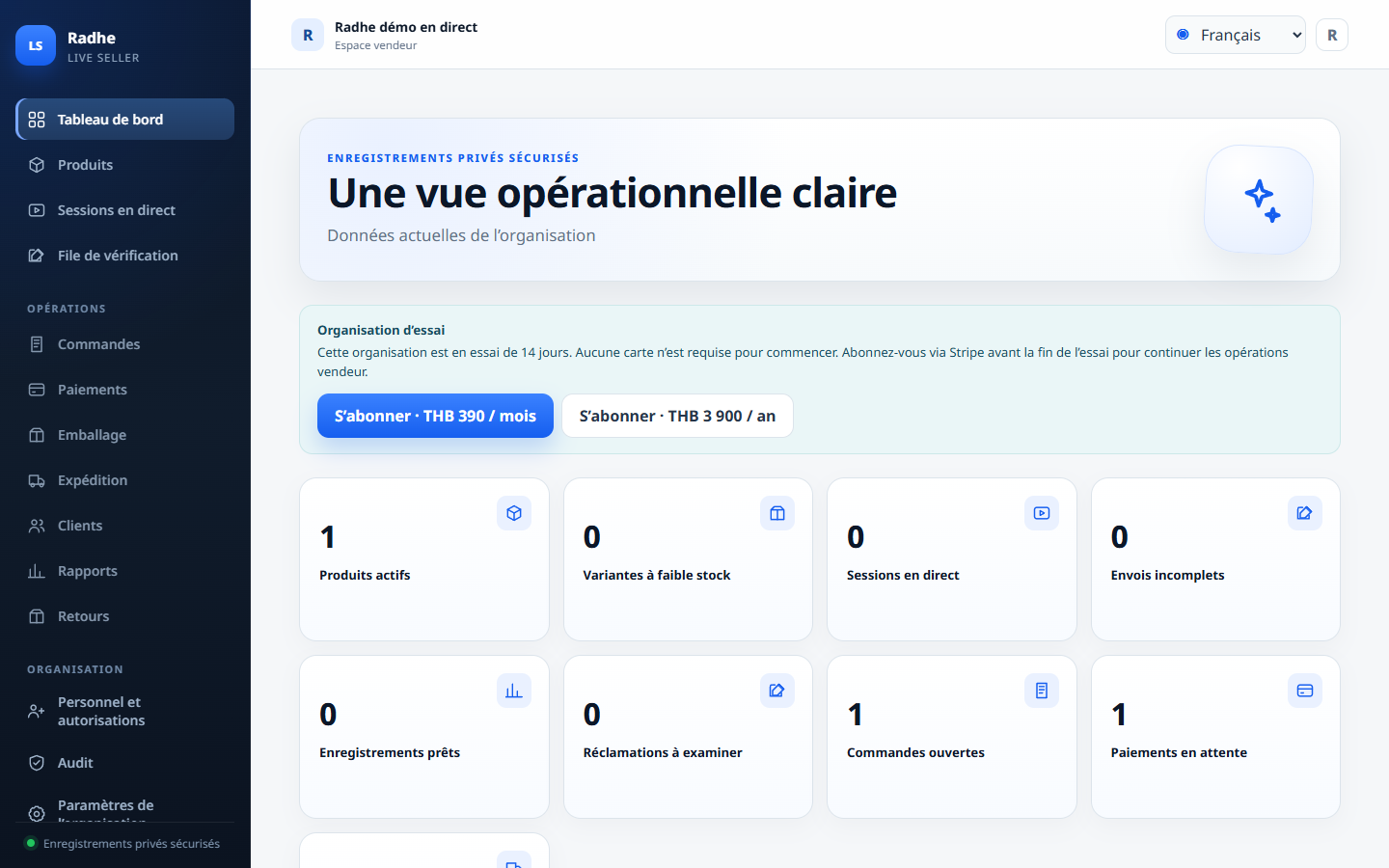Viewport: 1389px width, 868px height.
Task: Go to Emballage in the sidebar
Action: coord(125,435)
